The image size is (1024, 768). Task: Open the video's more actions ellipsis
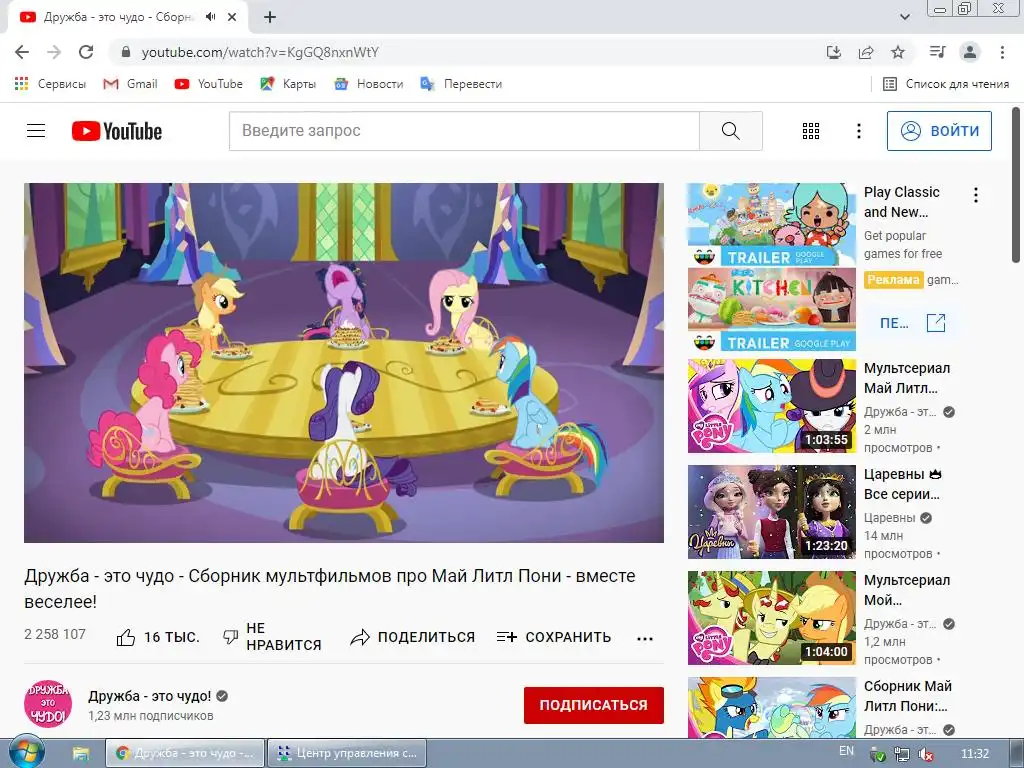click(x=645, y=639)
